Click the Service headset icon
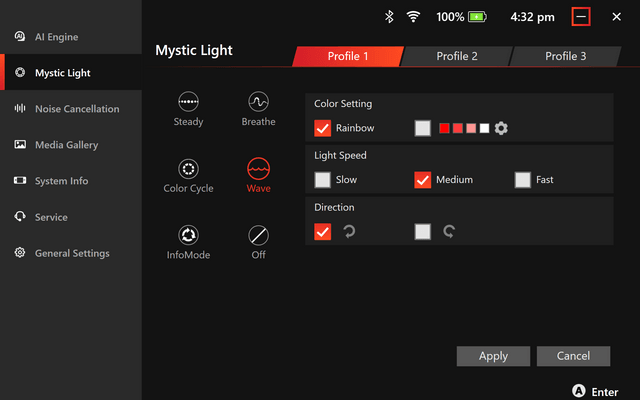This screenshot has width=640, height=400. click(20, 216)
